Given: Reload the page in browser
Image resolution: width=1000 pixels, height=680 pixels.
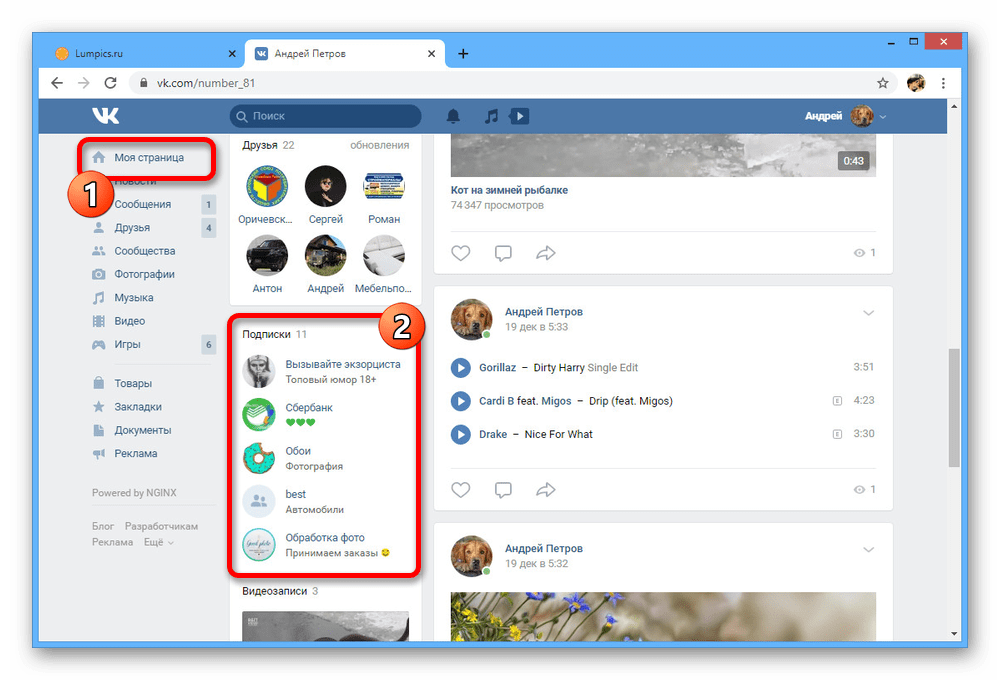Looking at the screenshot, I should 110,83.
